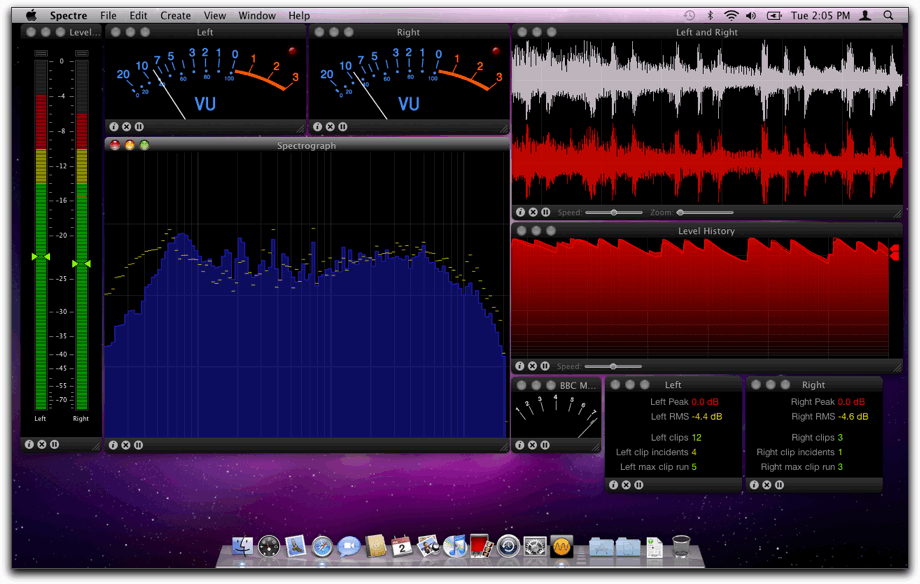Show info for the Level History panel
The width and height of the screenshot is (920, 584).
(x=520, y=366)
